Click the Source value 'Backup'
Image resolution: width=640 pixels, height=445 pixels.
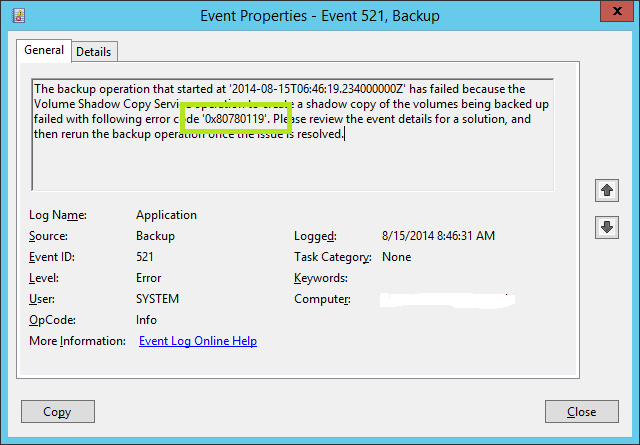(155, 236)
